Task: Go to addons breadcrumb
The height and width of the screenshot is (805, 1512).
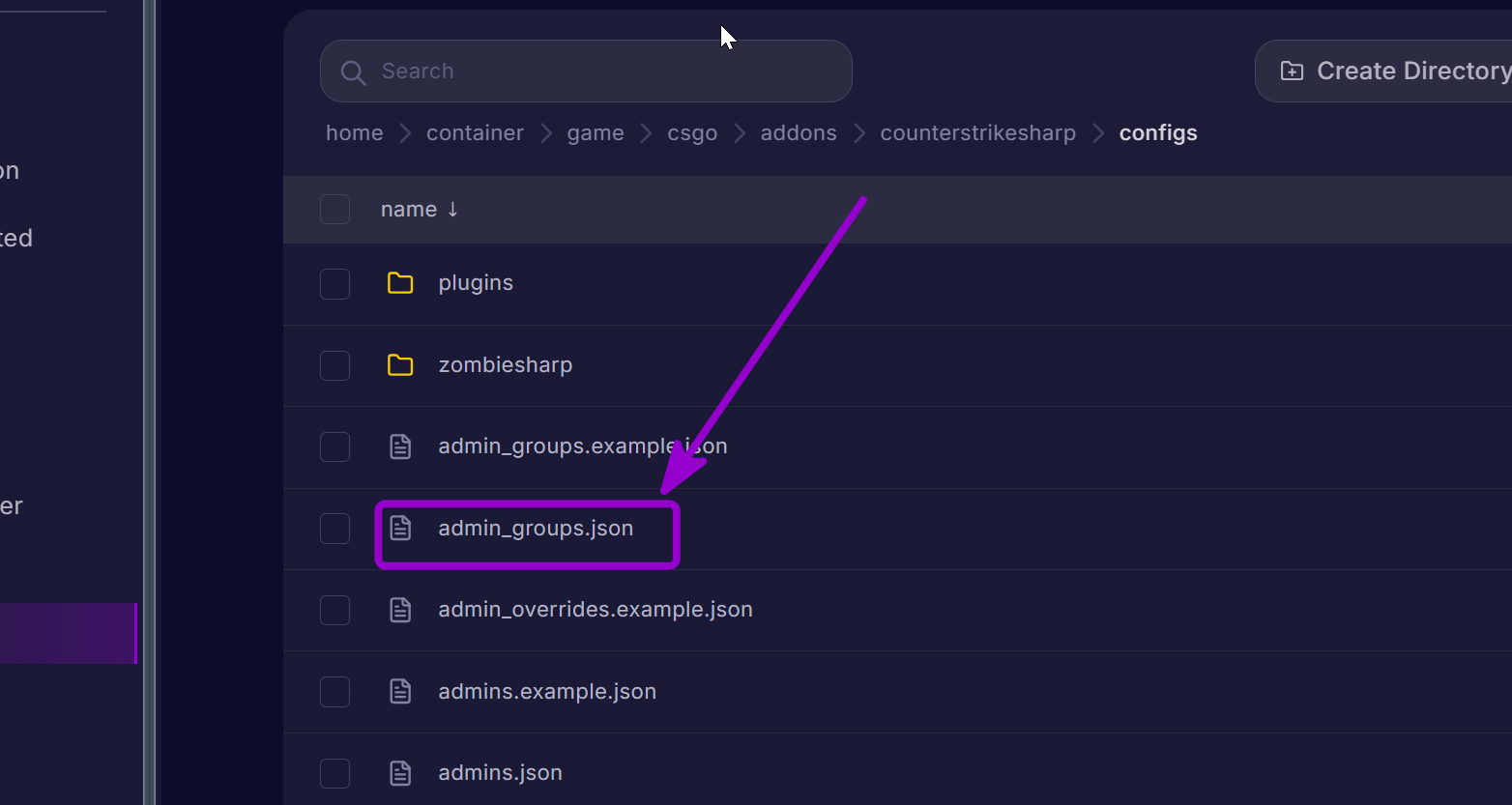Action: pos(799,133)
